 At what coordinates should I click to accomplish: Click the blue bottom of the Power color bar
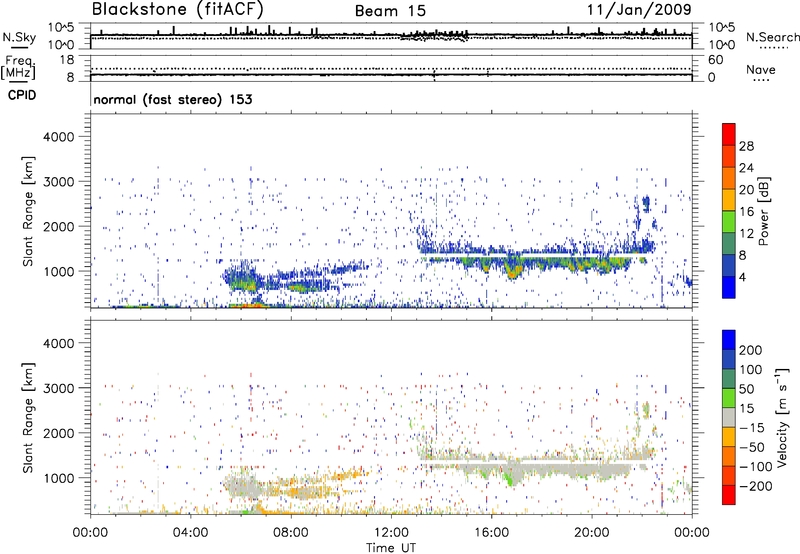click(729, 287)
